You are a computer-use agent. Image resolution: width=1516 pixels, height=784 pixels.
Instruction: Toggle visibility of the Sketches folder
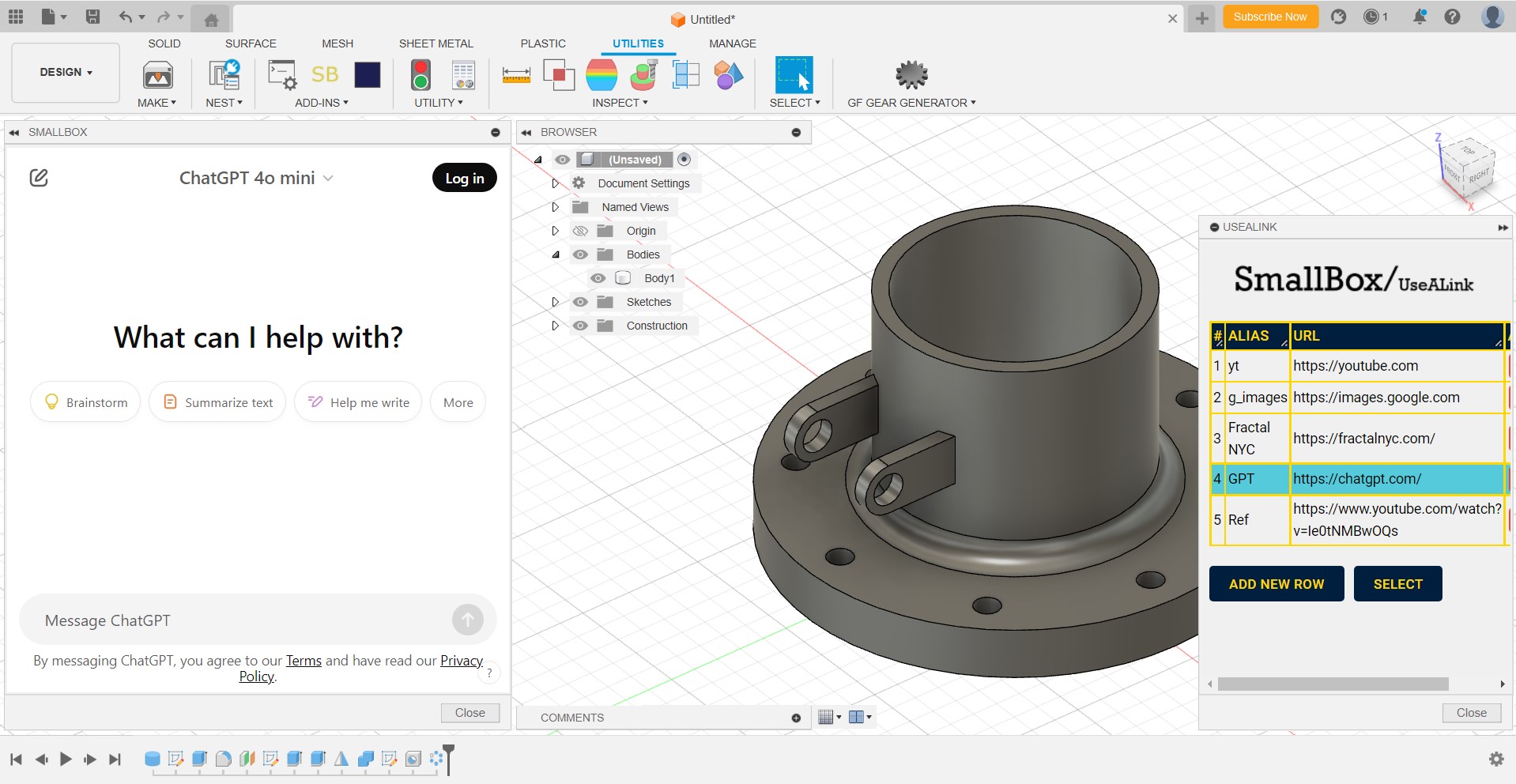[x=580, y=302]
